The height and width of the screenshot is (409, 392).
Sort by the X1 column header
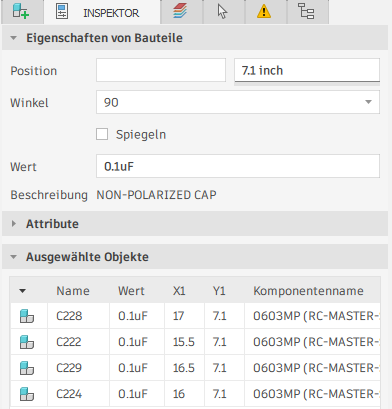[x=179, y=291]
